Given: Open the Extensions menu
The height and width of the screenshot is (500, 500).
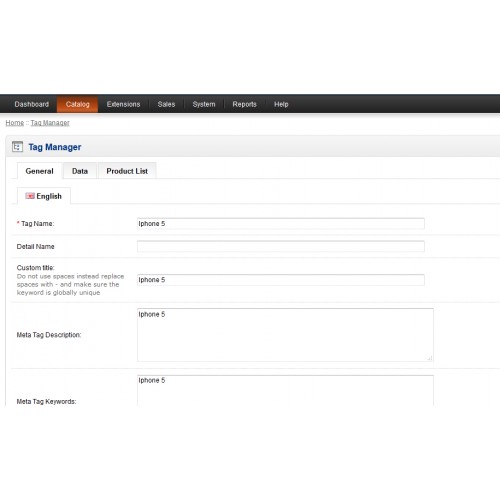Looking at the screenshot, I should 123,104.
